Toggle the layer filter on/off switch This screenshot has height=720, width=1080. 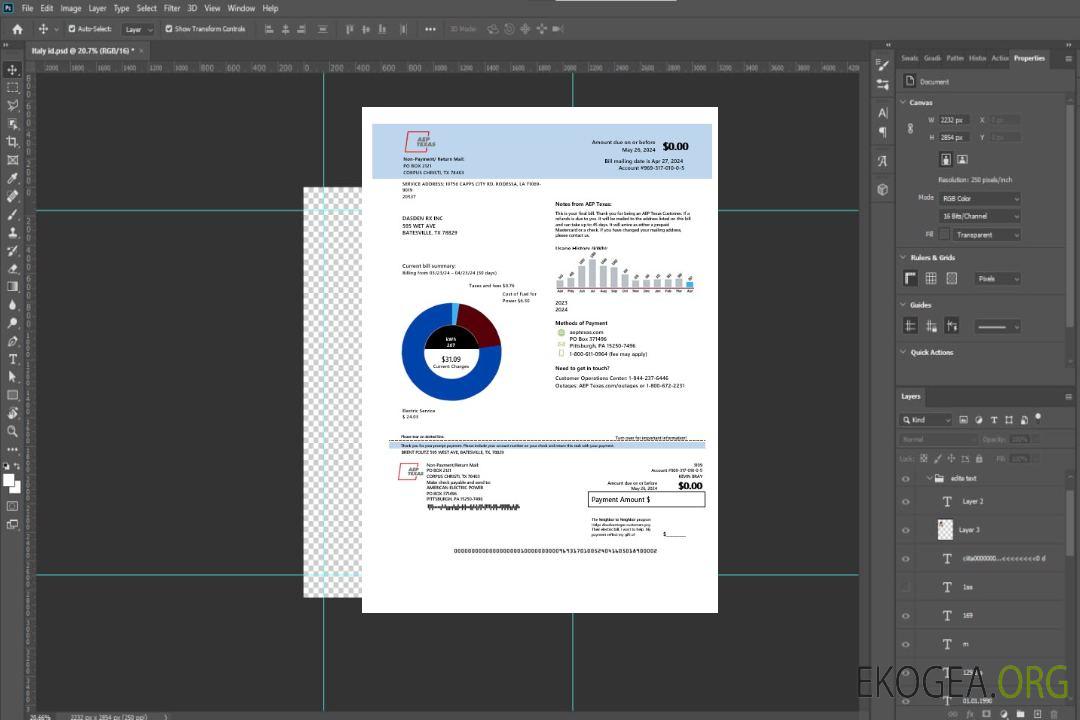pyautogui.click(x=1038, y=418)
